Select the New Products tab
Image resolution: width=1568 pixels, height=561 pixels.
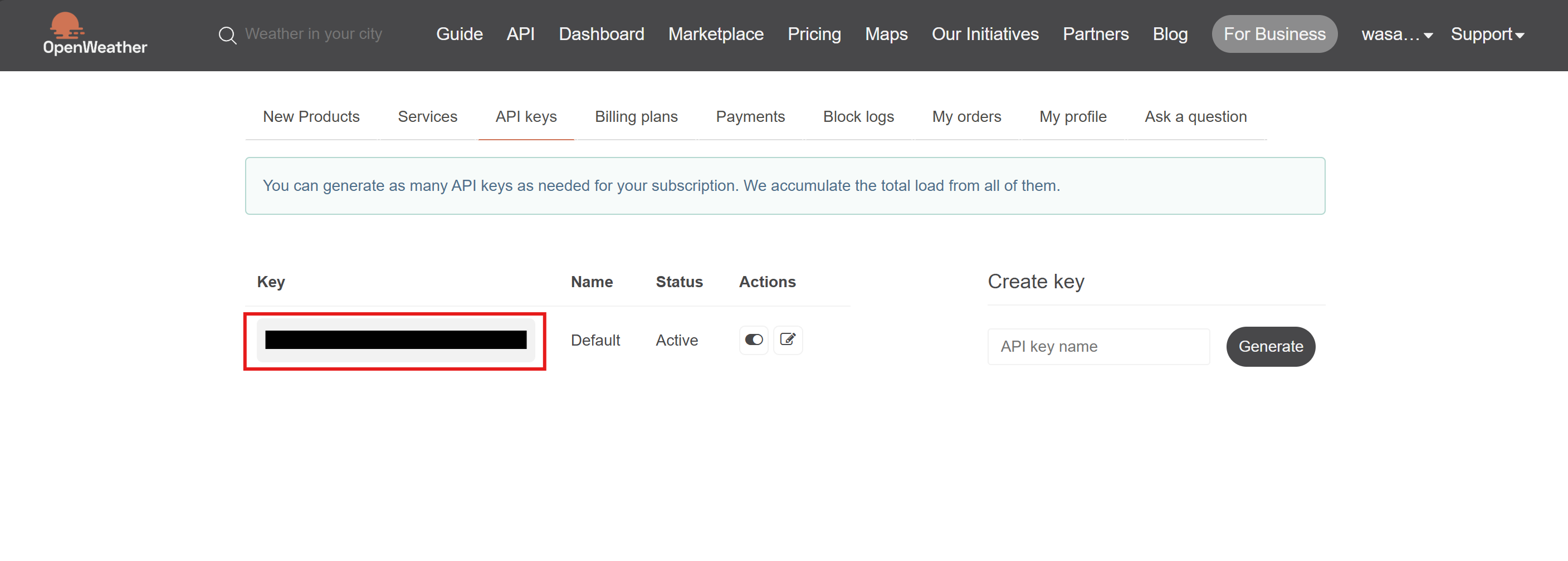click(x=311, y=116)
